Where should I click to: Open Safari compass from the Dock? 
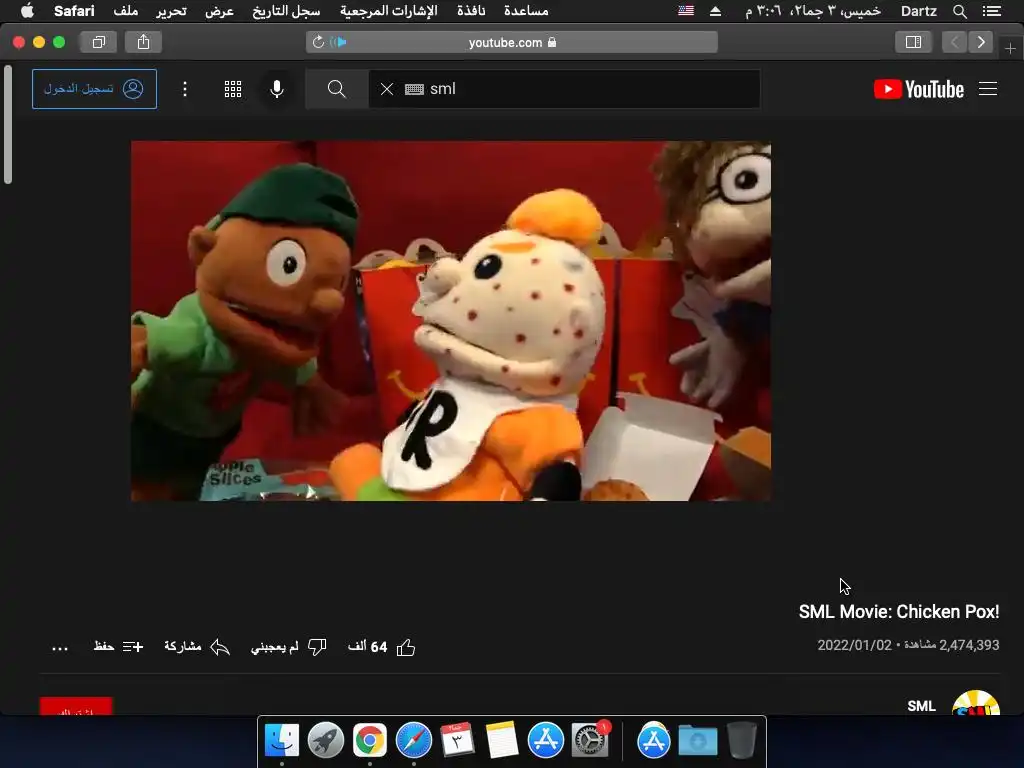(x=413, y=741)
